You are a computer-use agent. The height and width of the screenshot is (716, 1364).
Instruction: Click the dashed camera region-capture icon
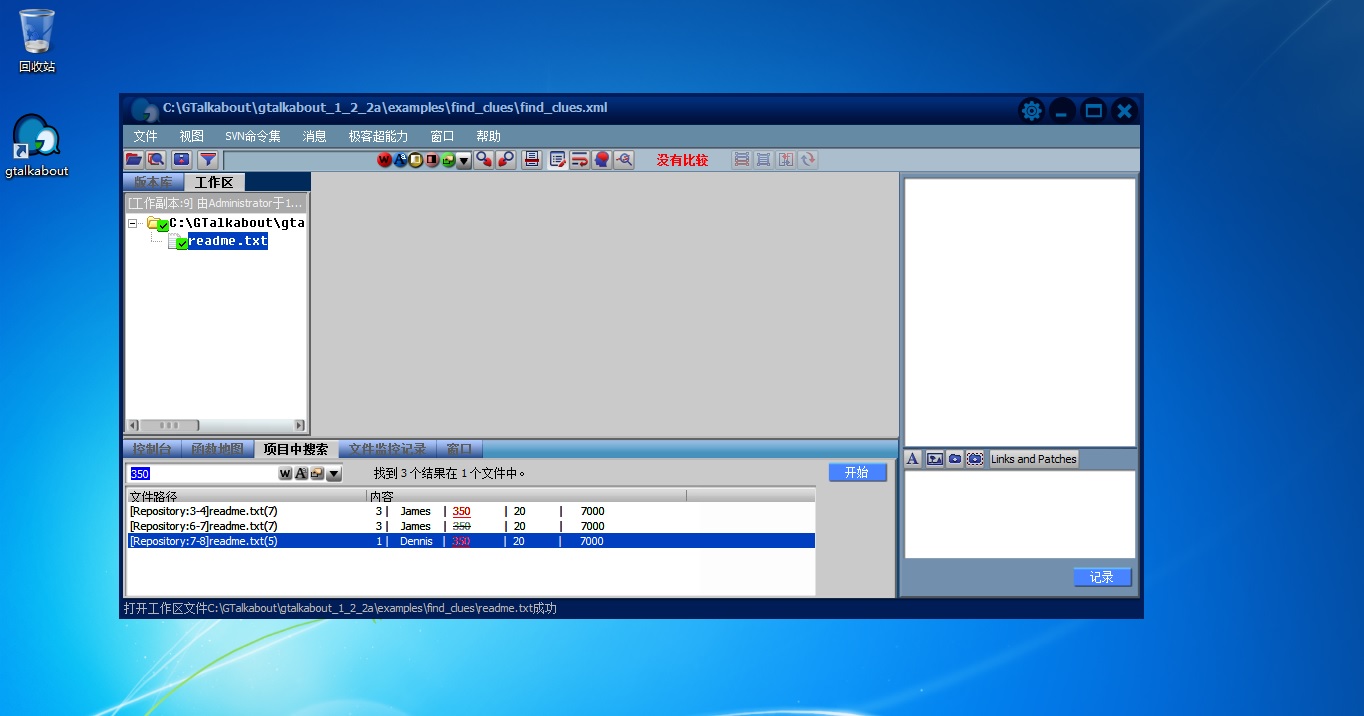975,459
